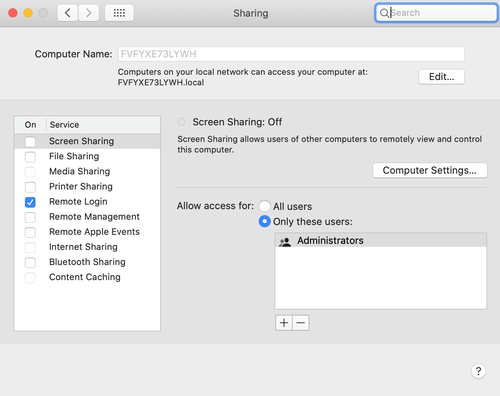Viewport: 500px width, 396px height.
Task: Select the File Sharing service row
Action: pos(87,156)
